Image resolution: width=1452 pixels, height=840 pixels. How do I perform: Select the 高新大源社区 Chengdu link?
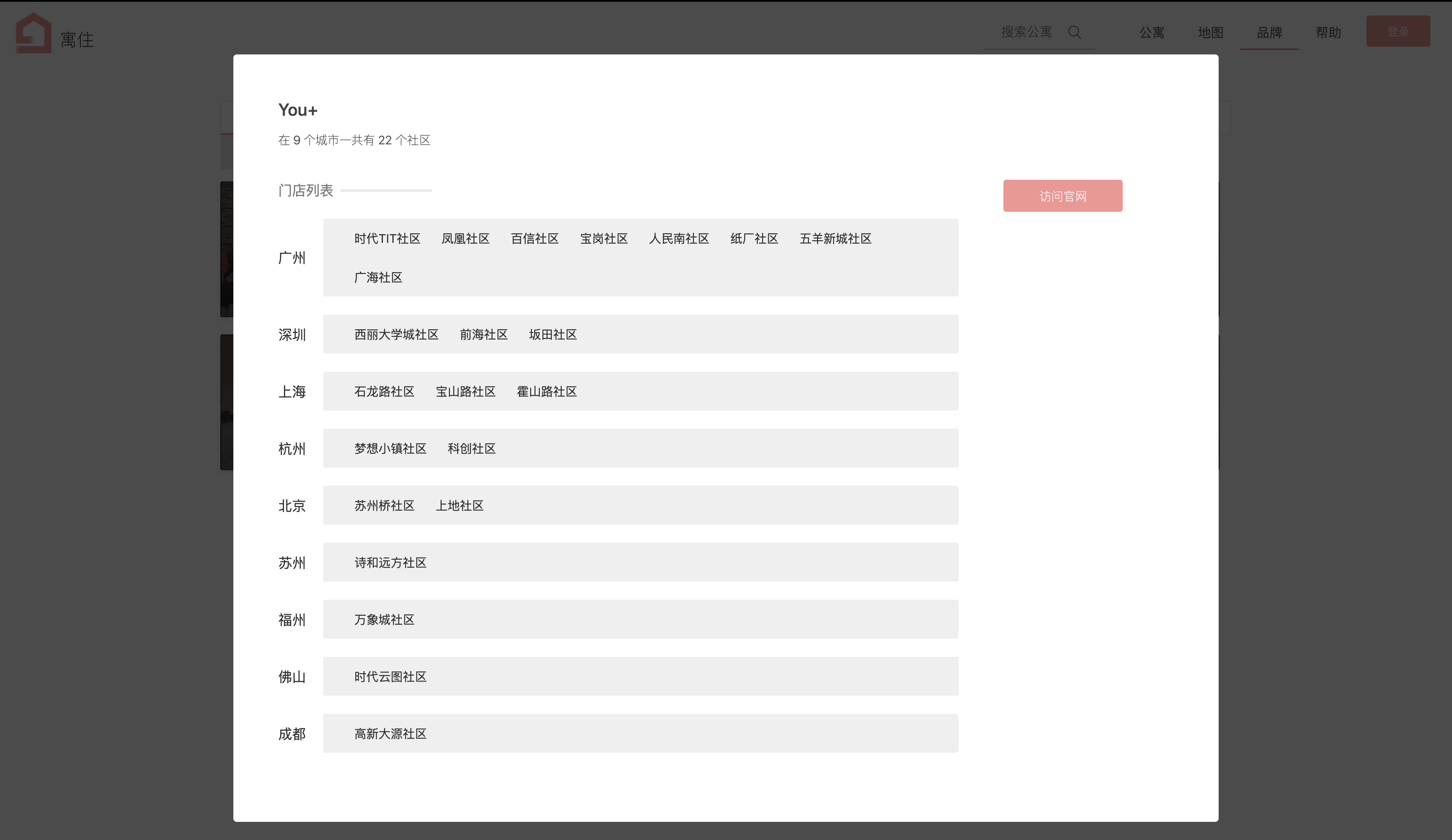[x=390, y=734]
